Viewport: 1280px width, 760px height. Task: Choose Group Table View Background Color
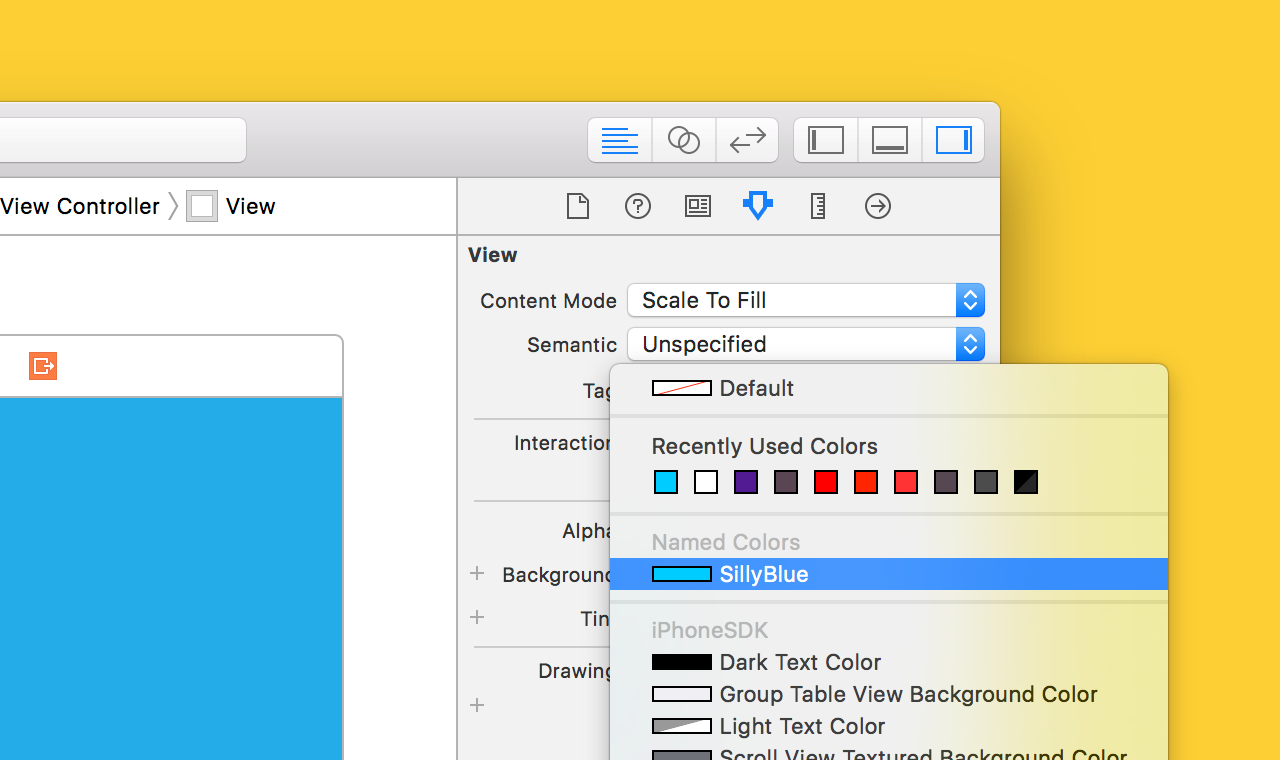point(889,694)
